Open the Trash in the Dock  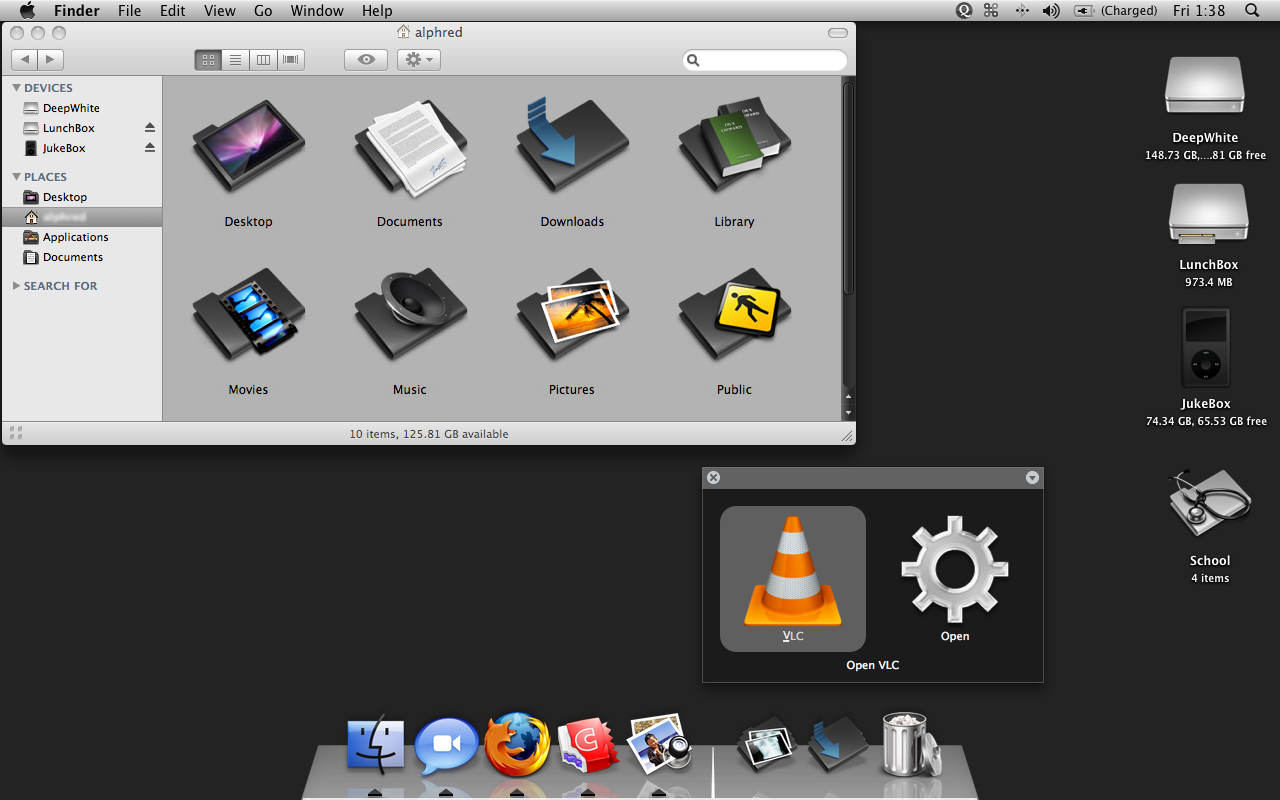point(910,744)
